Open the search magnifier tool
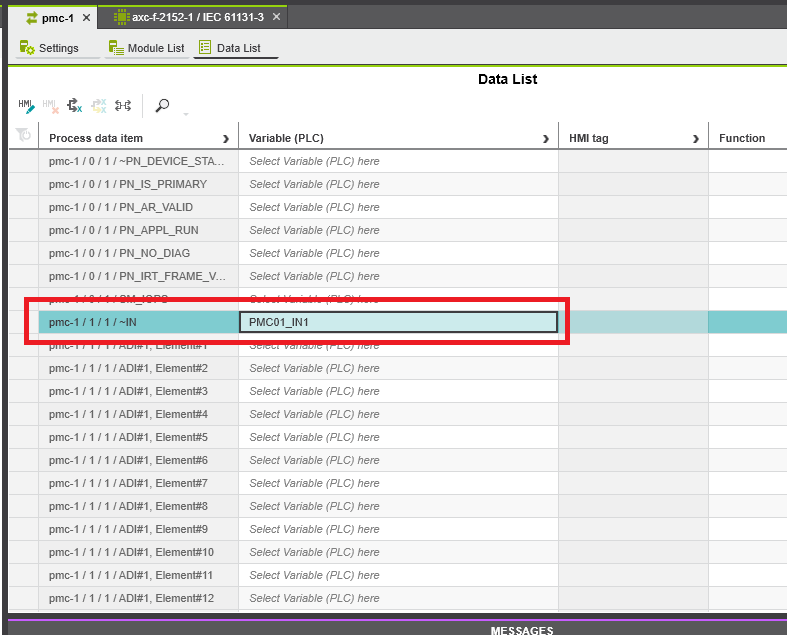 pos(162,105)
